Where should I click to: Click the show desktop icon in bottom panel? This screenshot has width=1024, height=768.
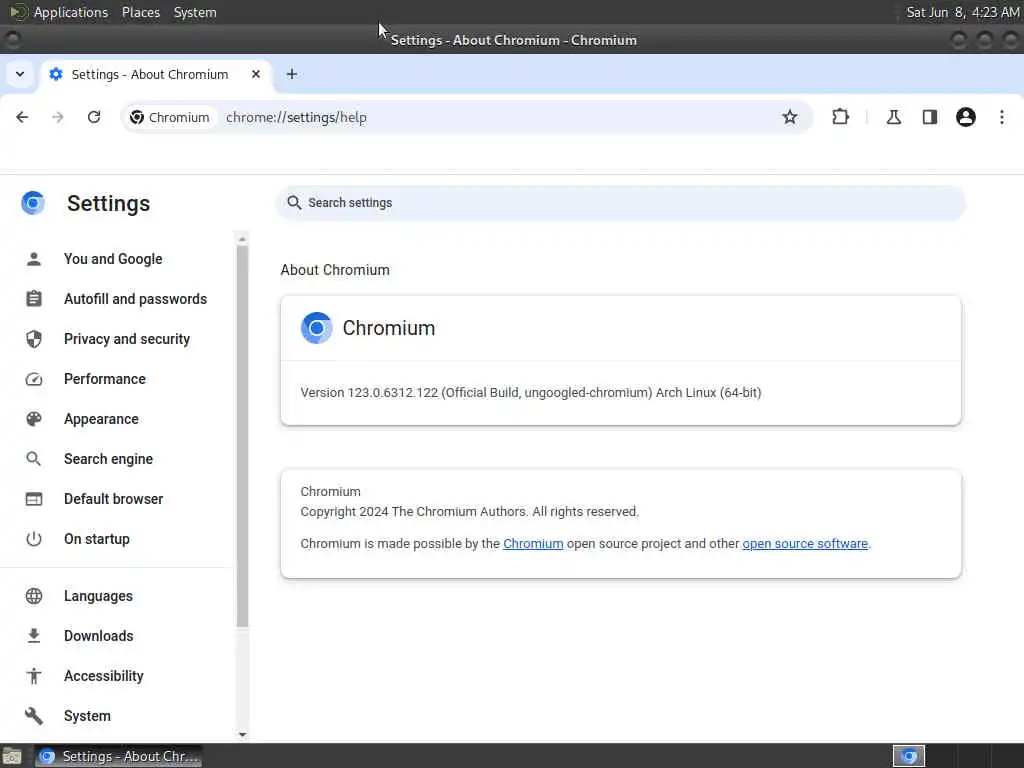tap(12, 756)
